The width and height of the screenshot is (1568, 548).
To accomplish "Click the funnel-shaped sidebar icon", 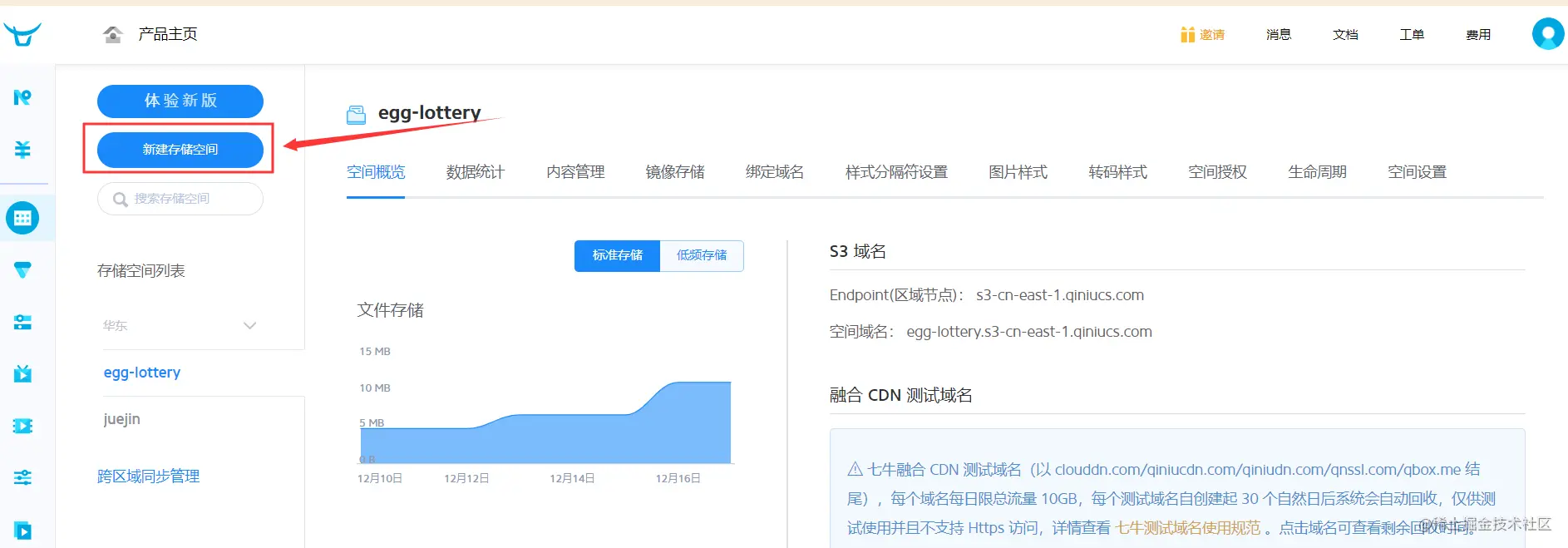I will (22, 270).
